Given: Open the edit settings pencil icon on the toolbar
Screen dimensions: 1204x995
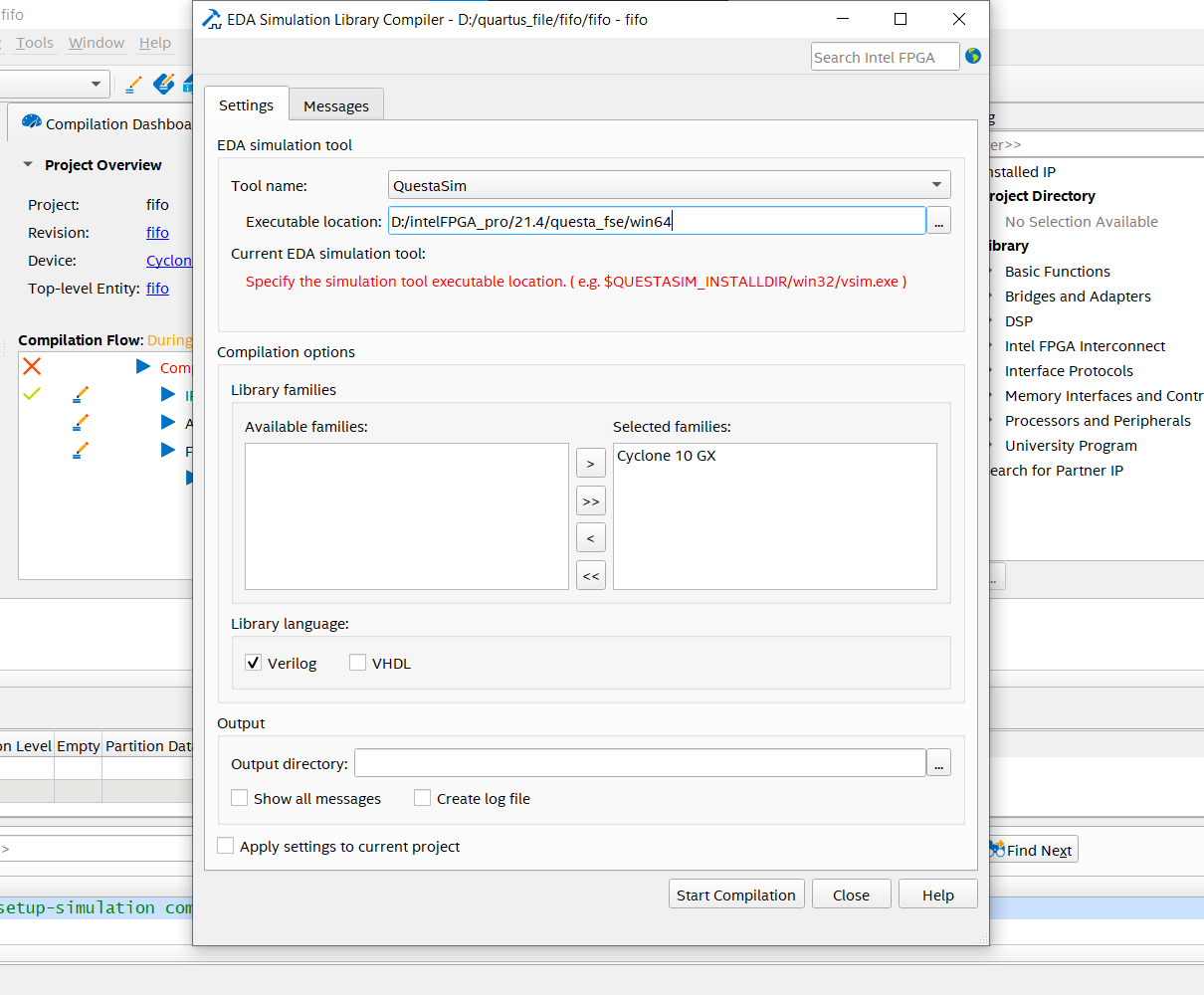Looking at the screenshot, I should tap(133, 85).
